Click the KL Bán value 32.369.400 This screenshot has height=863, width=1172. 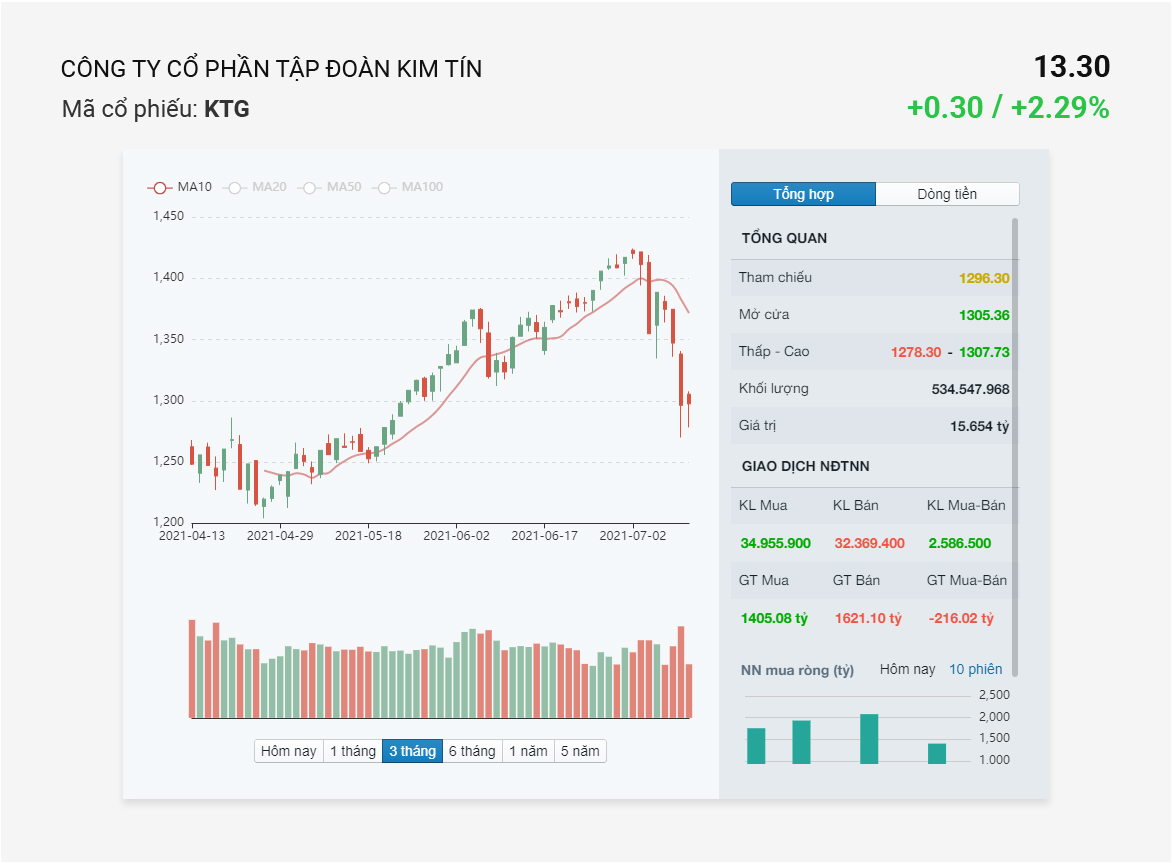[x=869, y=543]
